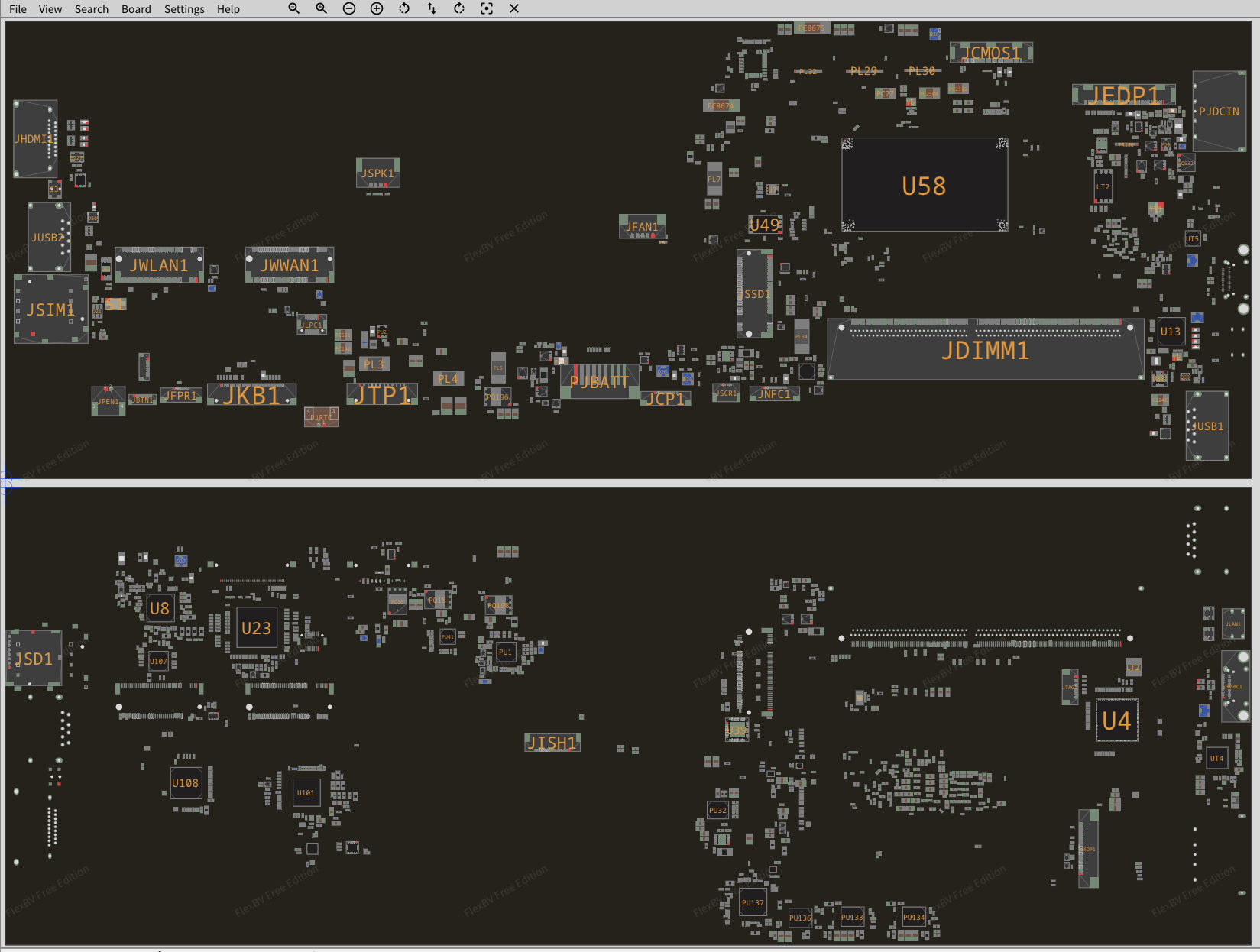Open the Help menu
The height and width of the screenshot is (952, 1260).
pyautogui.click(x=228, y=9)
